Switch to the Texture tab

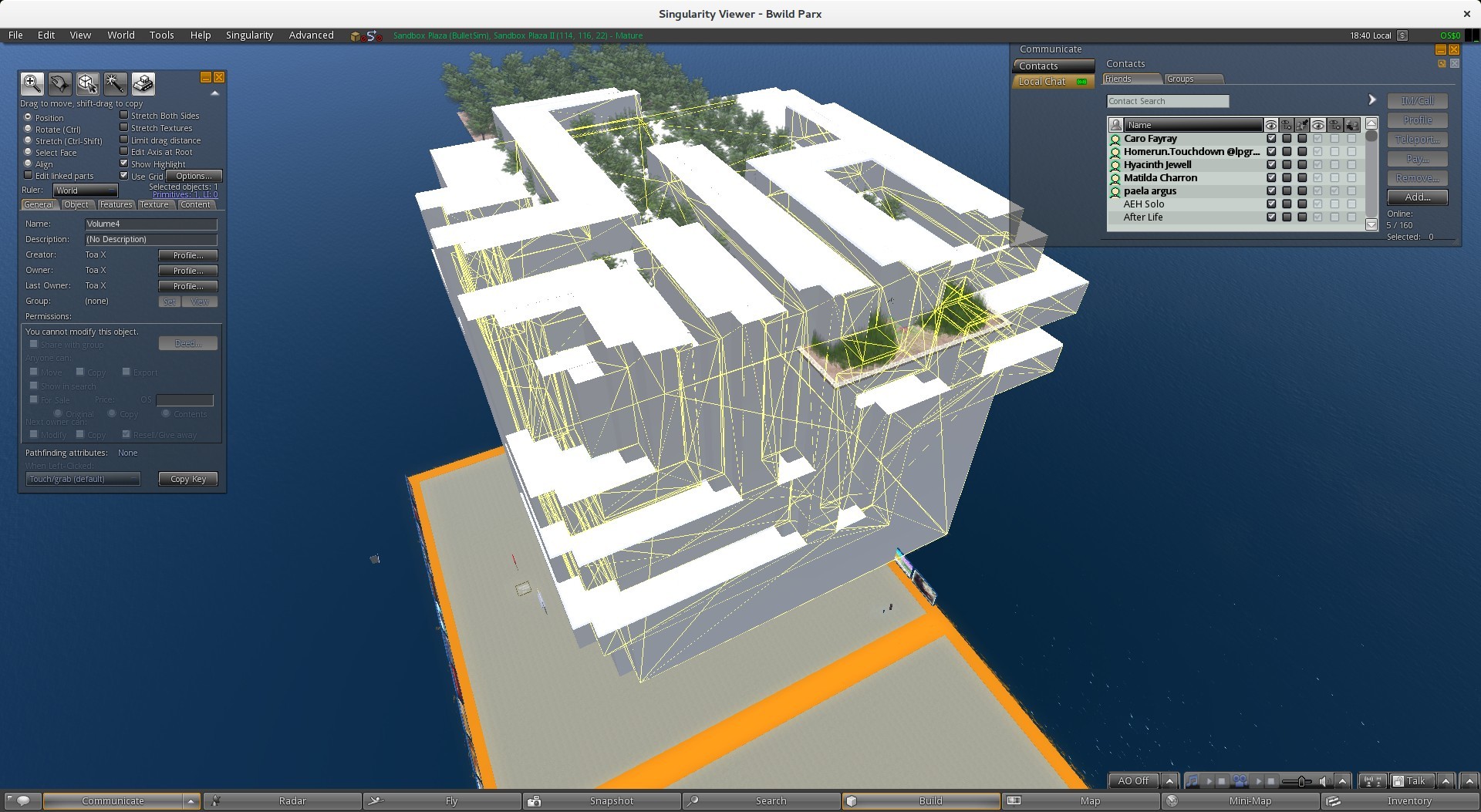click(x=154, y=204)
